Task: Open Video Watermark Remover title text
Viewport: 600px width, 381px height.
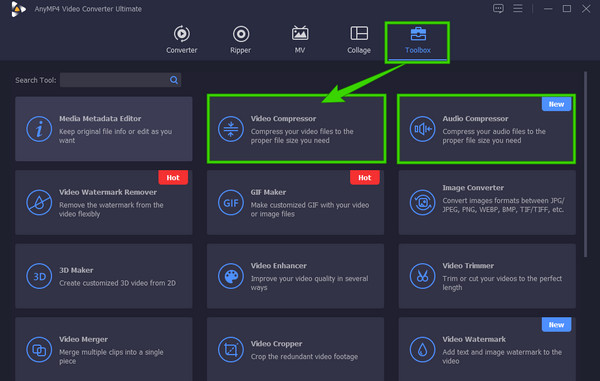Action: [108, 192]
